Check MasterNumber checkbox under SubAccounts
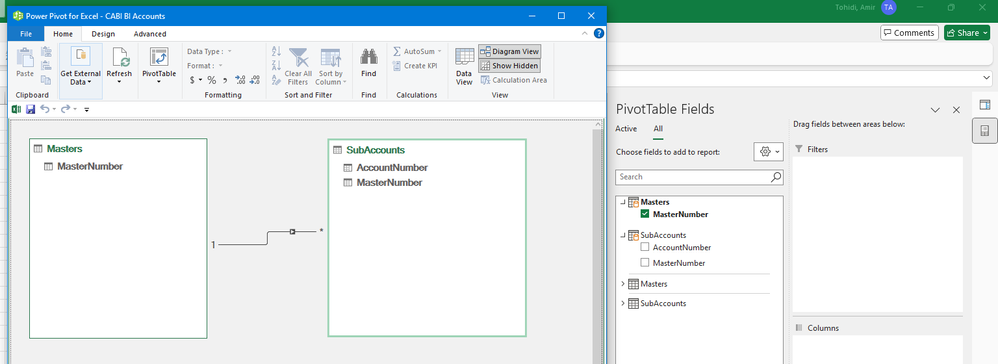The height and width of the screenshot is (364, 998). [645, 263]
